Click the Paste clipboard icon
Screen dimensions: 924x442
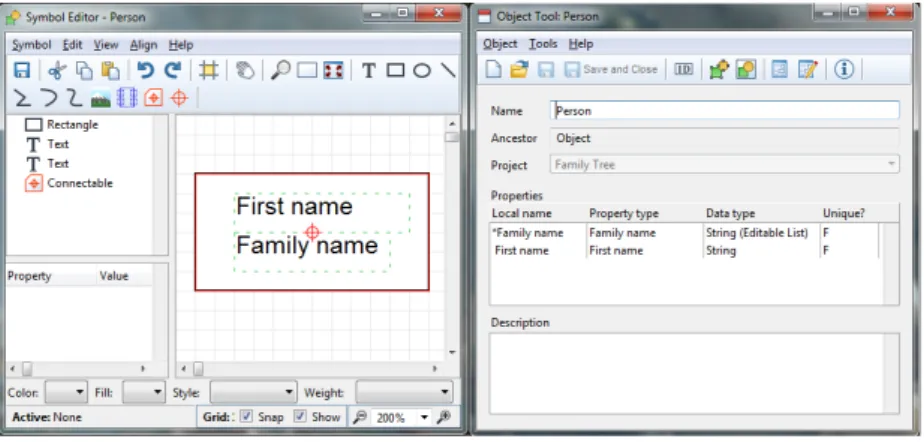click(111, 71)
